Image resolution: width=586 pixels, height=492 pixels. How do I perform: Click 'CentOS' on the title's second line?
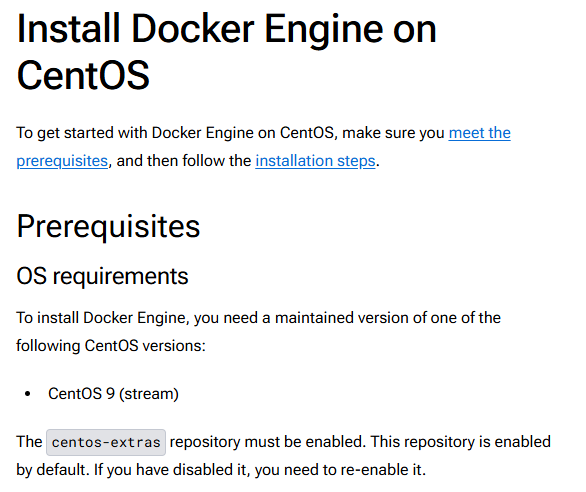(x=83, y=75)
